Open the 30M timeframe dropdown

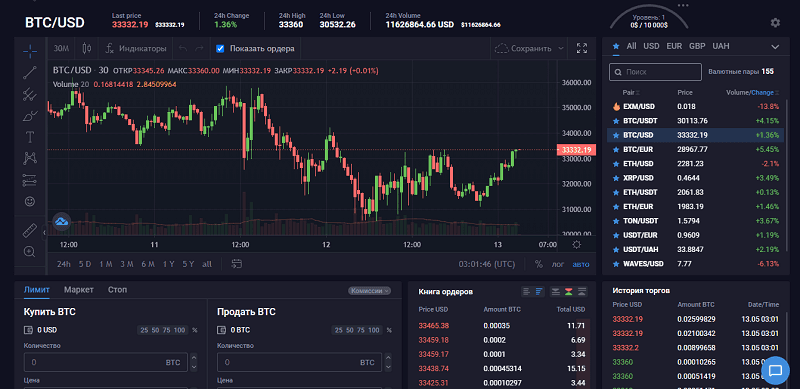[x=61, y=48]
